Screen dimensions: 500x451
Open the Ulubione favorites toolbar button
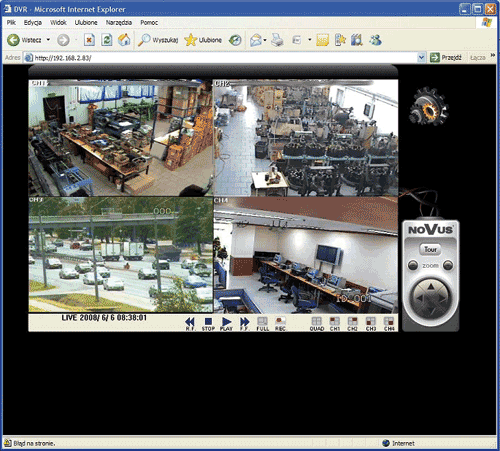click(203, 40)
